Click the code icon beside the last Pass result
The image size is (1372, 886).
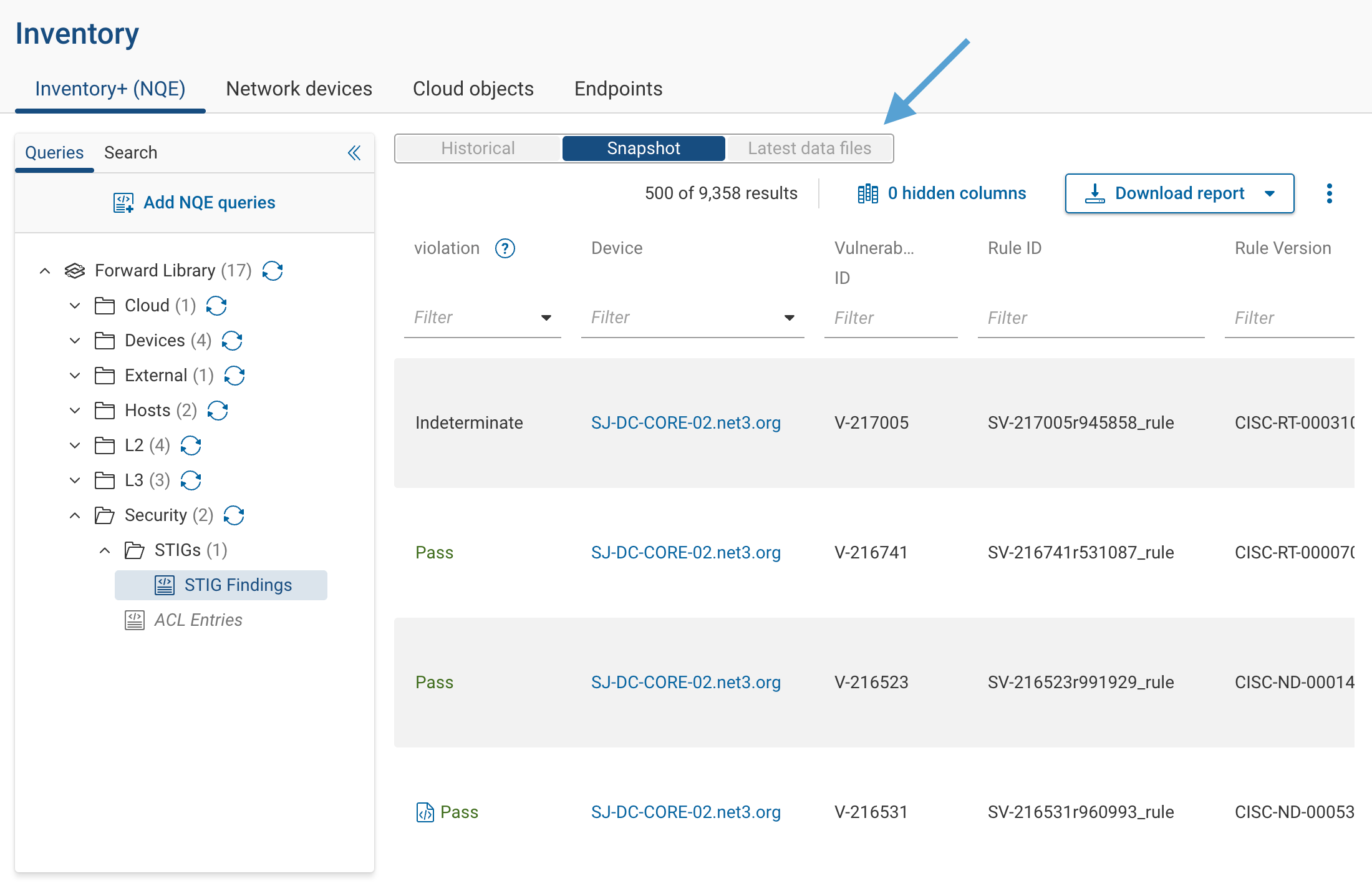(x=425, y=812)
